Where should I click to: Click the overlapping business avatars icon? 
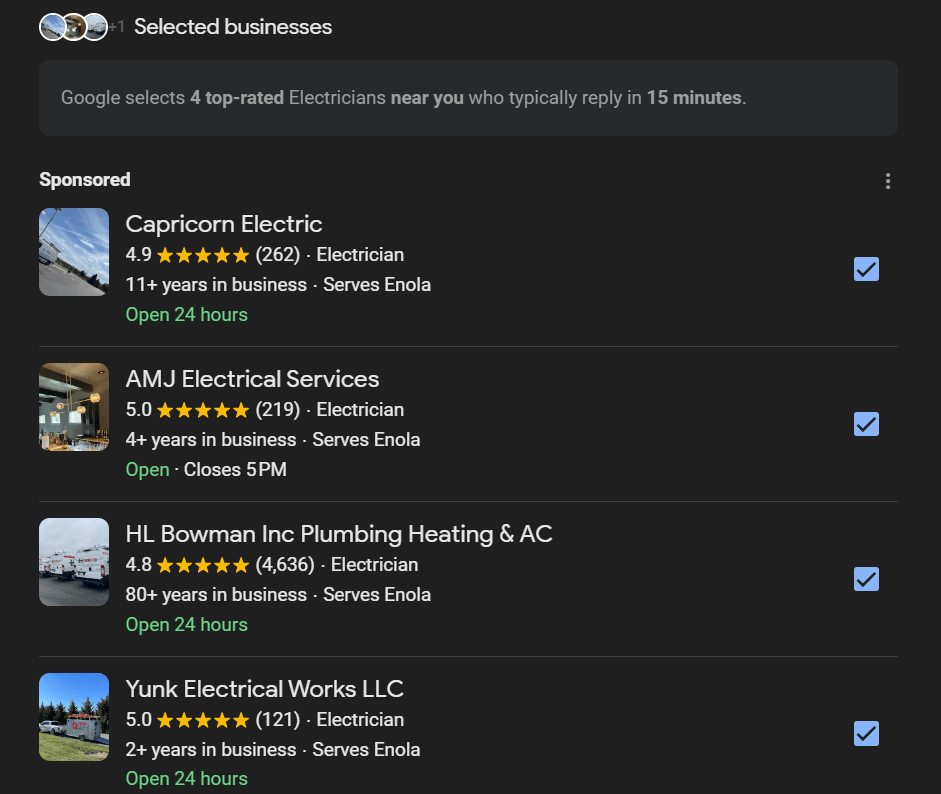click(73, 27)
